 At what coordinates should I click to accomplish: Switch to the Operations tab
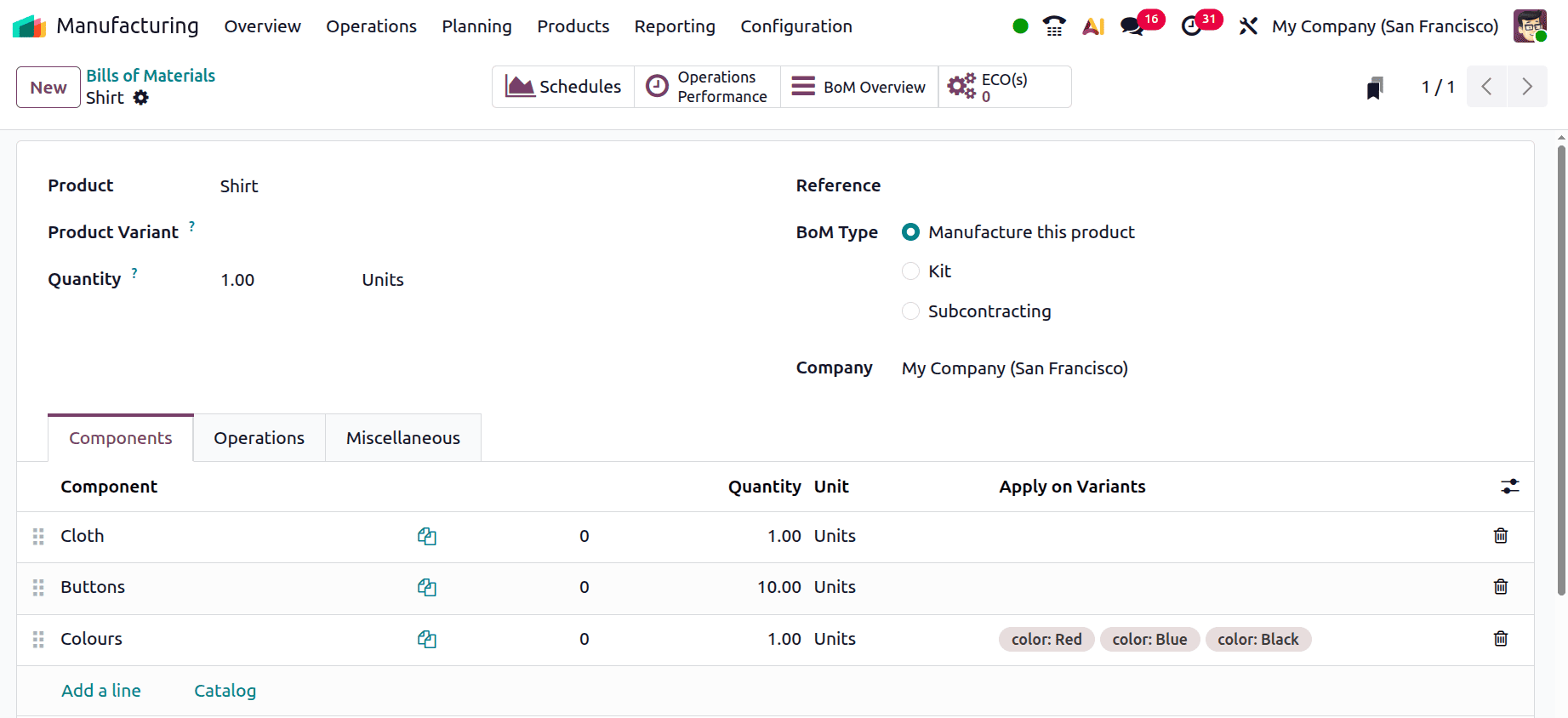pos(259,438)
